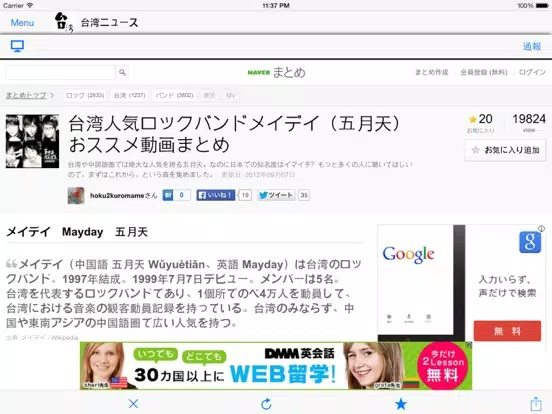Tap the X stop button in bottom toolbar
The height and width of the screenshot is (414, 552).
coord(133,403)
